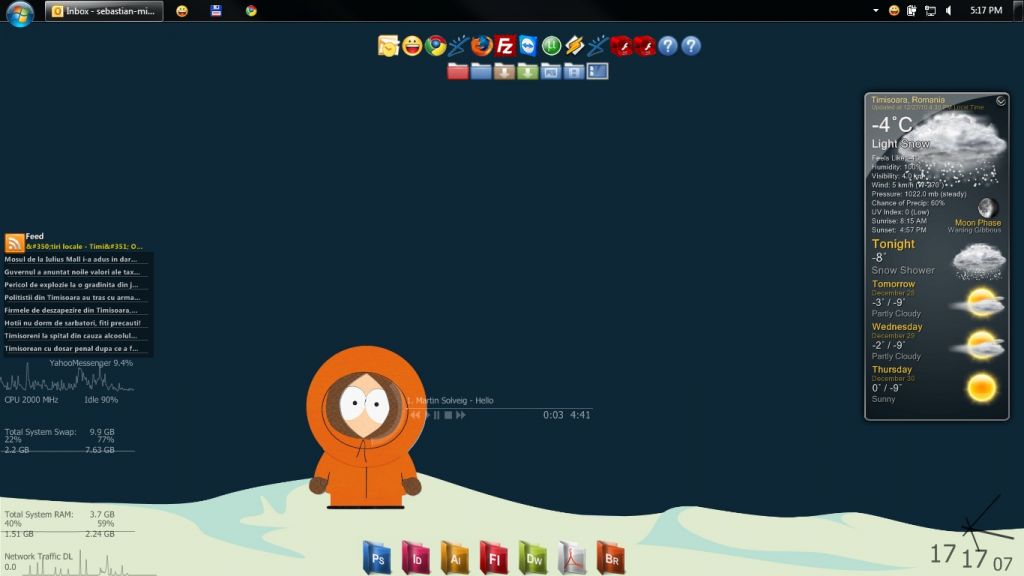
Task: Click the orange RSS Feed icon
Action: coord(14,242)
